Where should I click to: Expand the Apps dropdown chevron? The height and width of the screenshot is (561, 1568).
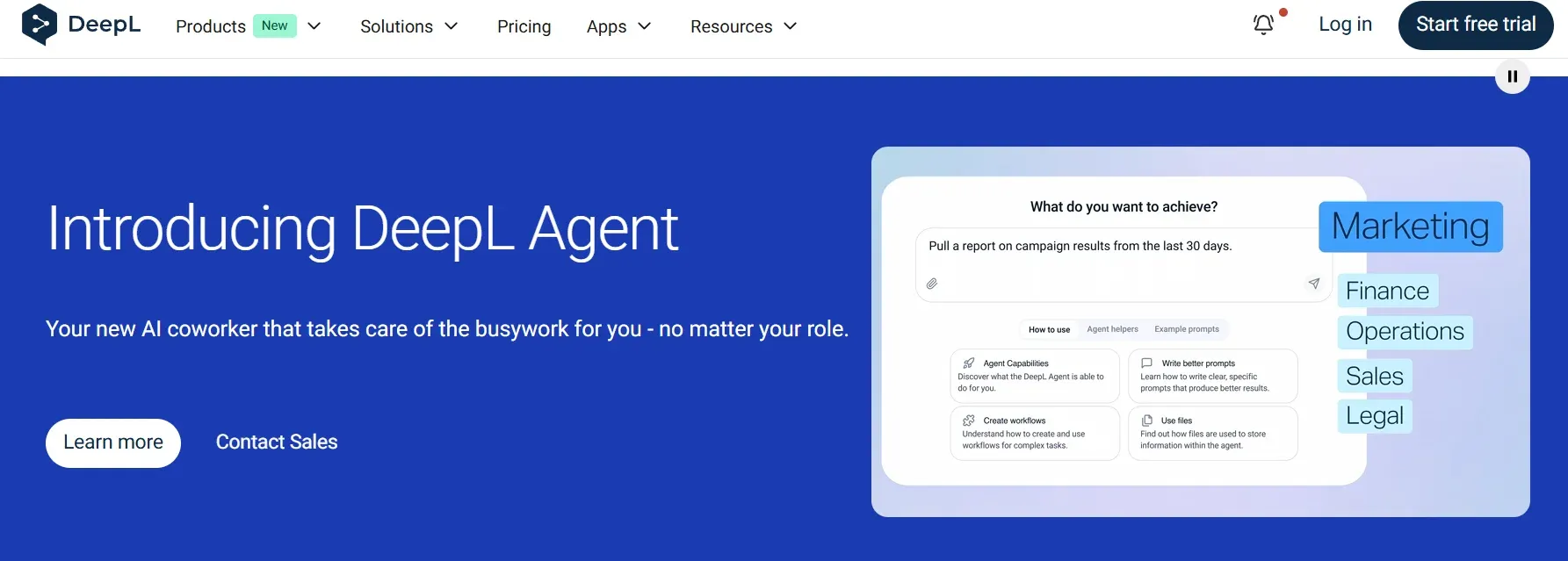click(x=645, y=26)
